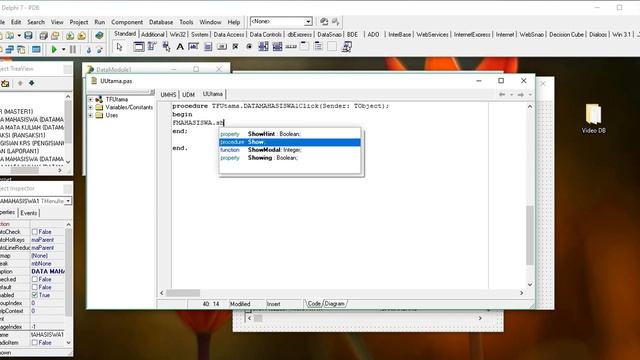Open the desktop layout None dropdown
640x360 pixels.
(308, 22)
